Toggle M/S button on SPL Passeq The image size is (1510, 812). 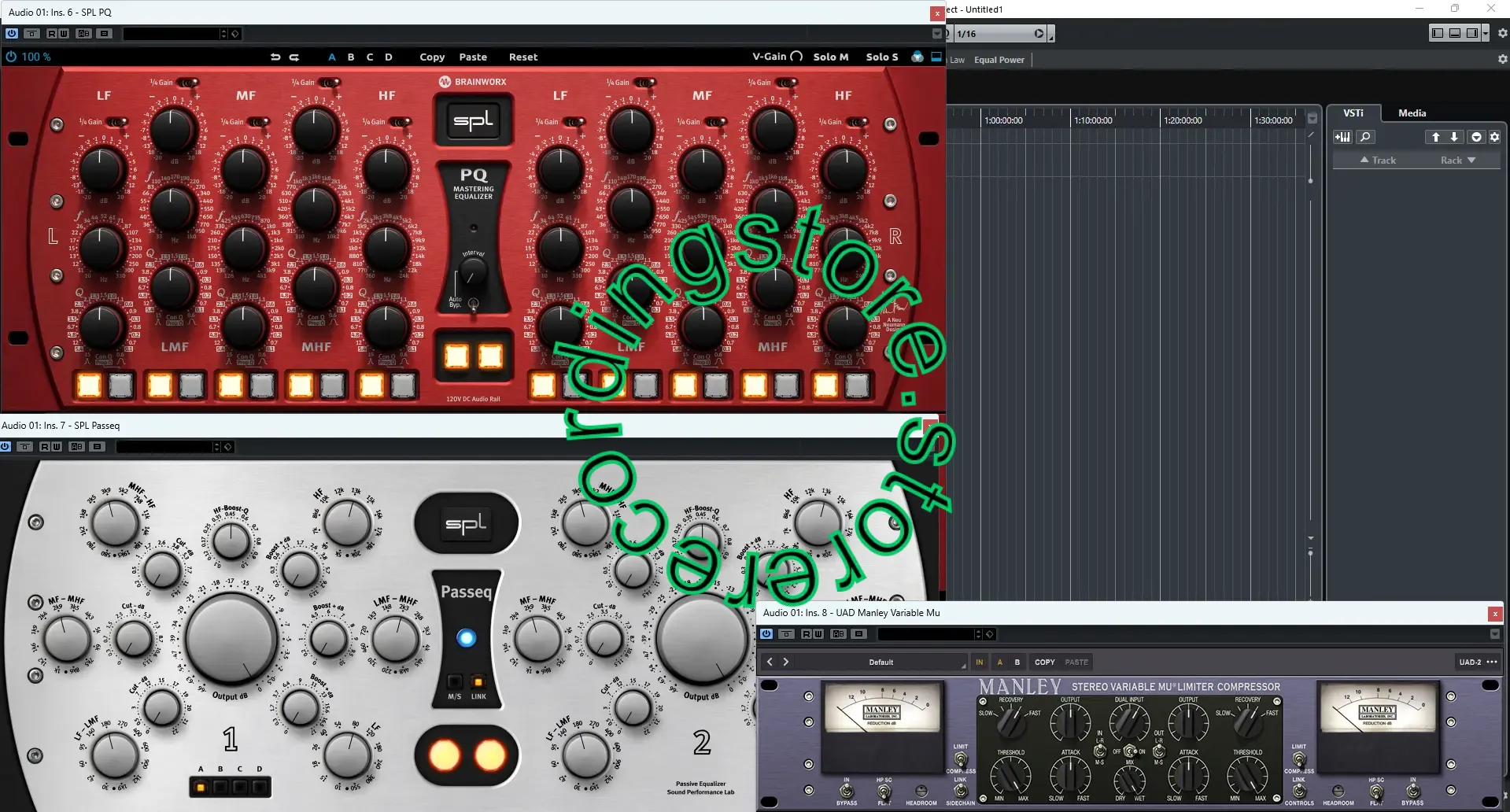[x=455, y=681]
